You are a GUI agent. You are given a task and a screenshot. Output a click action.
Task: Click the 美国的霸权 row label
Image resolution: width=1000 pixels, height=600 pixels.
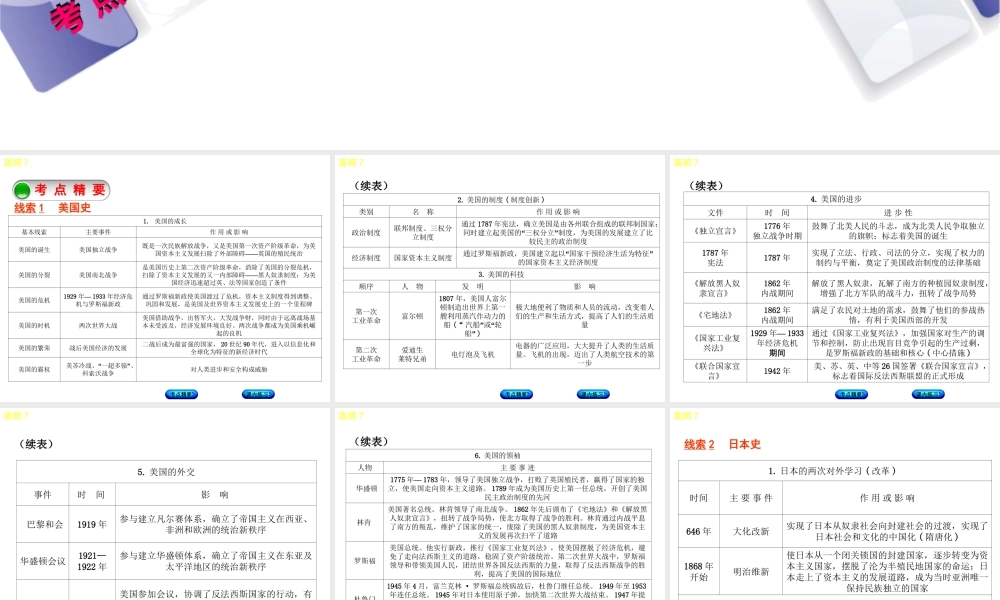click(34, 369)
